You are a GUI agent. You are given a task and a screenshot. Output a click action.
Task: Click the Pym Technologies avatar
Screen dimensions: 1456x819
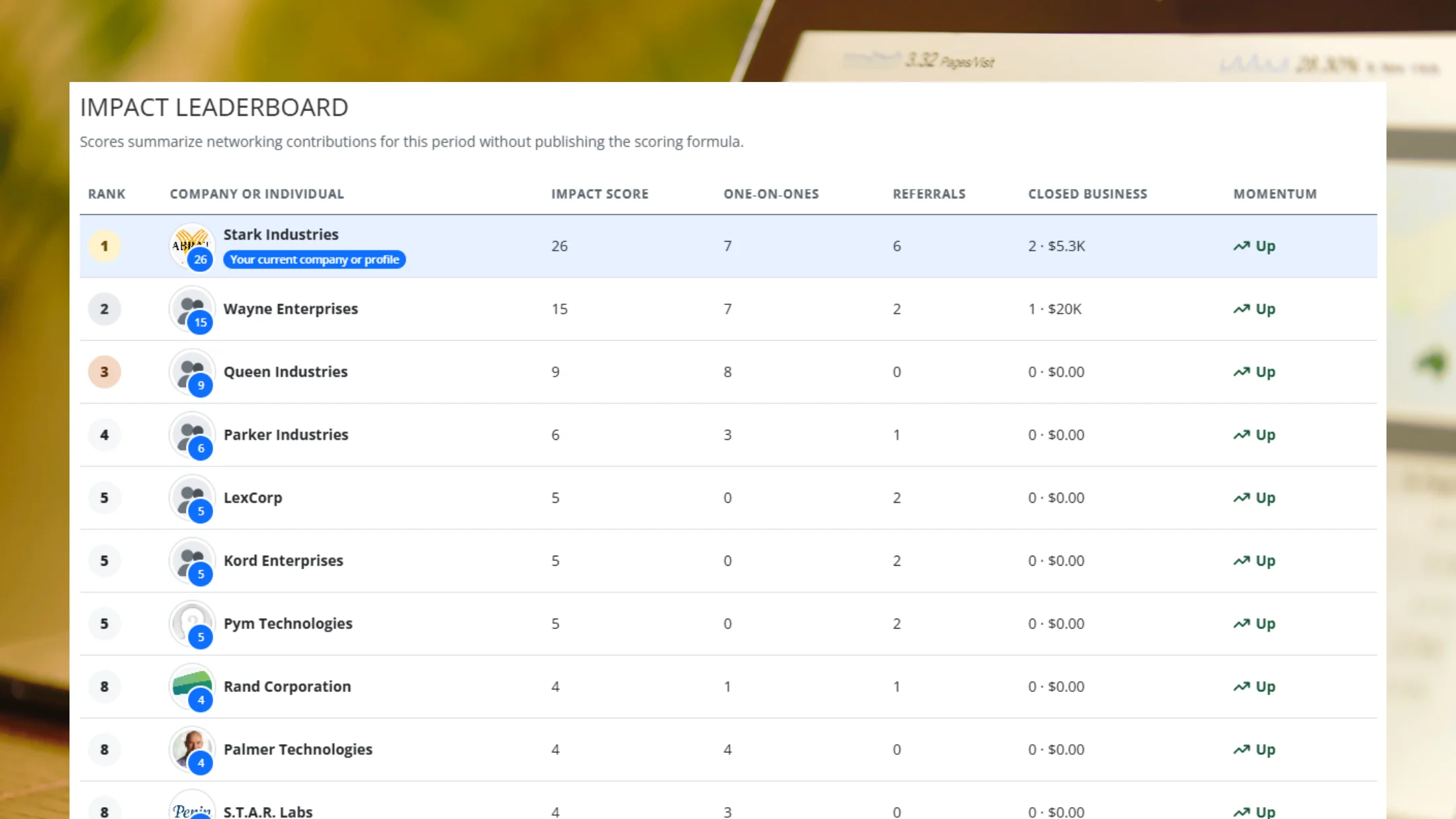pyautogui.click(x=192, y=623)
